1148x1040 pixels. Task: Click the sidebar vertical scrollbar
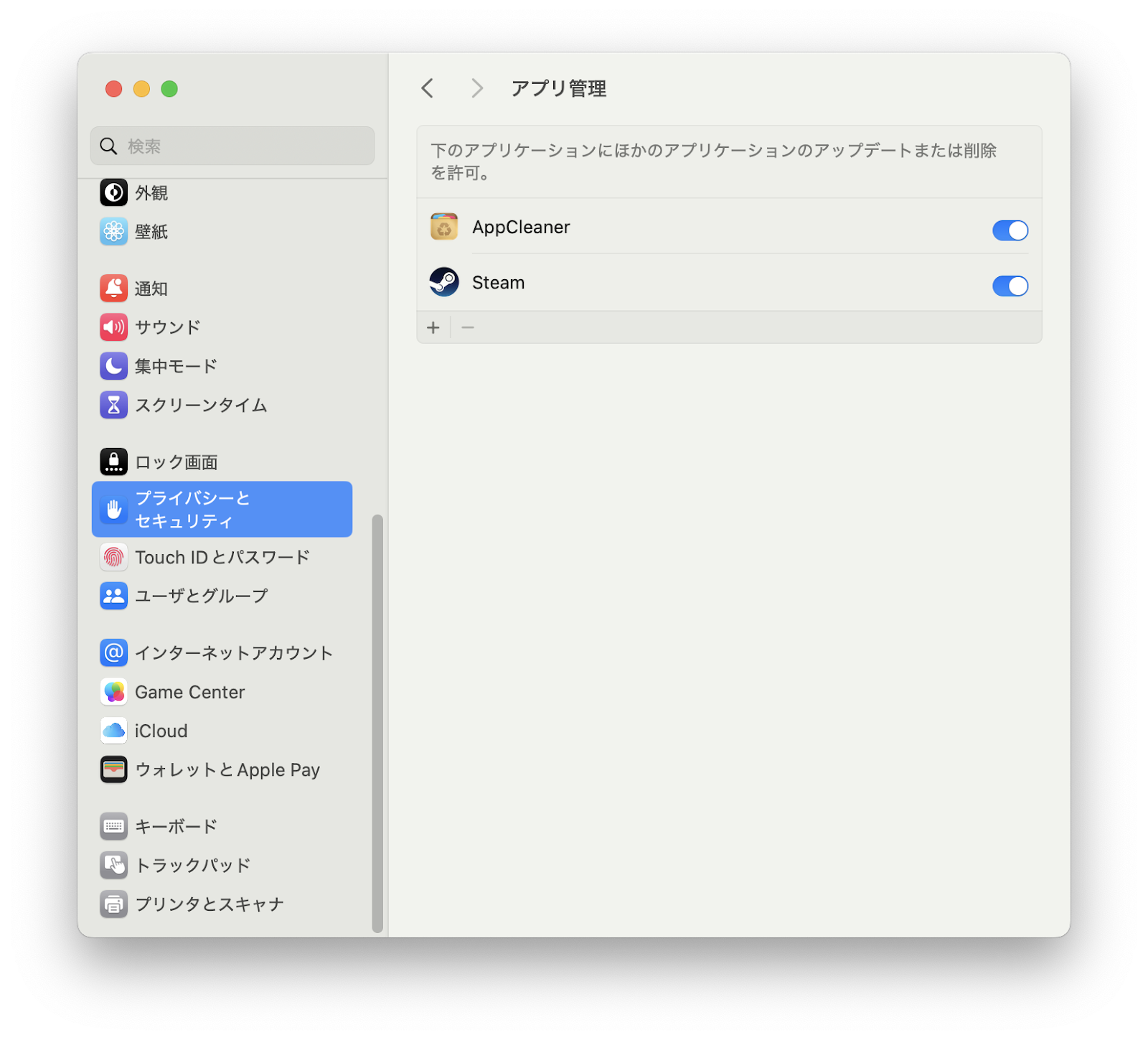[377, 723]
